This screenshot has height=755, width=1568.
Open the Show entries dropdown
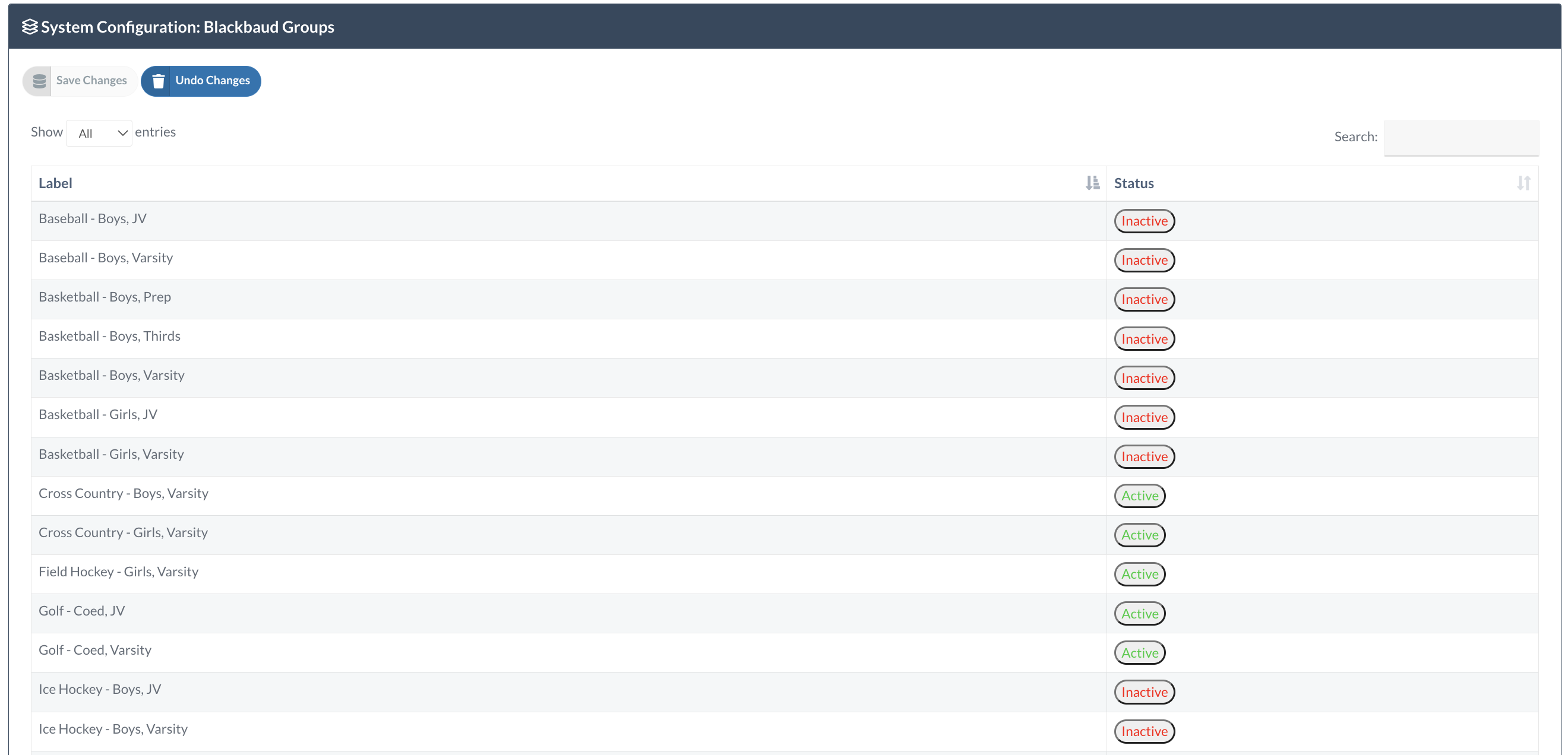pyautogui.click(x=99, y=133)
